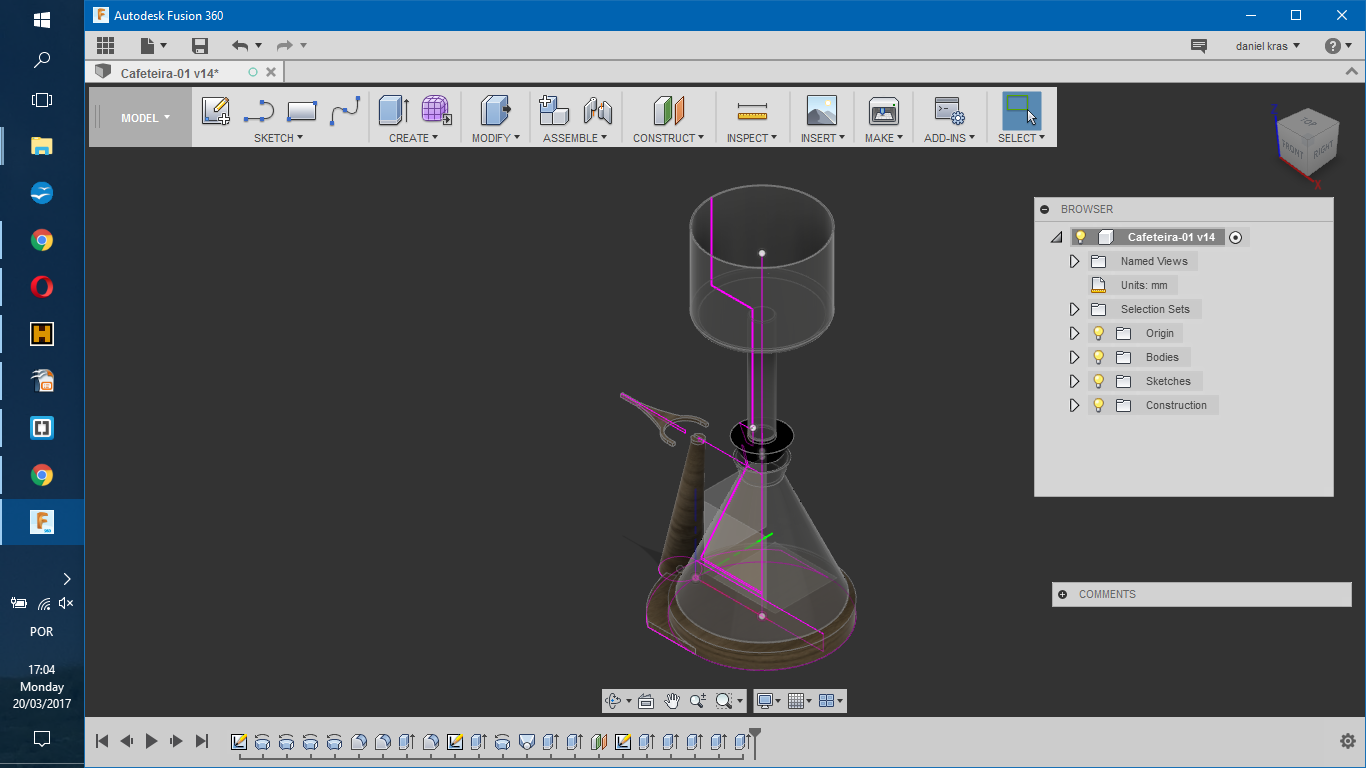Hide the Sketches folder via its lightbulb

pos(1098,381)
